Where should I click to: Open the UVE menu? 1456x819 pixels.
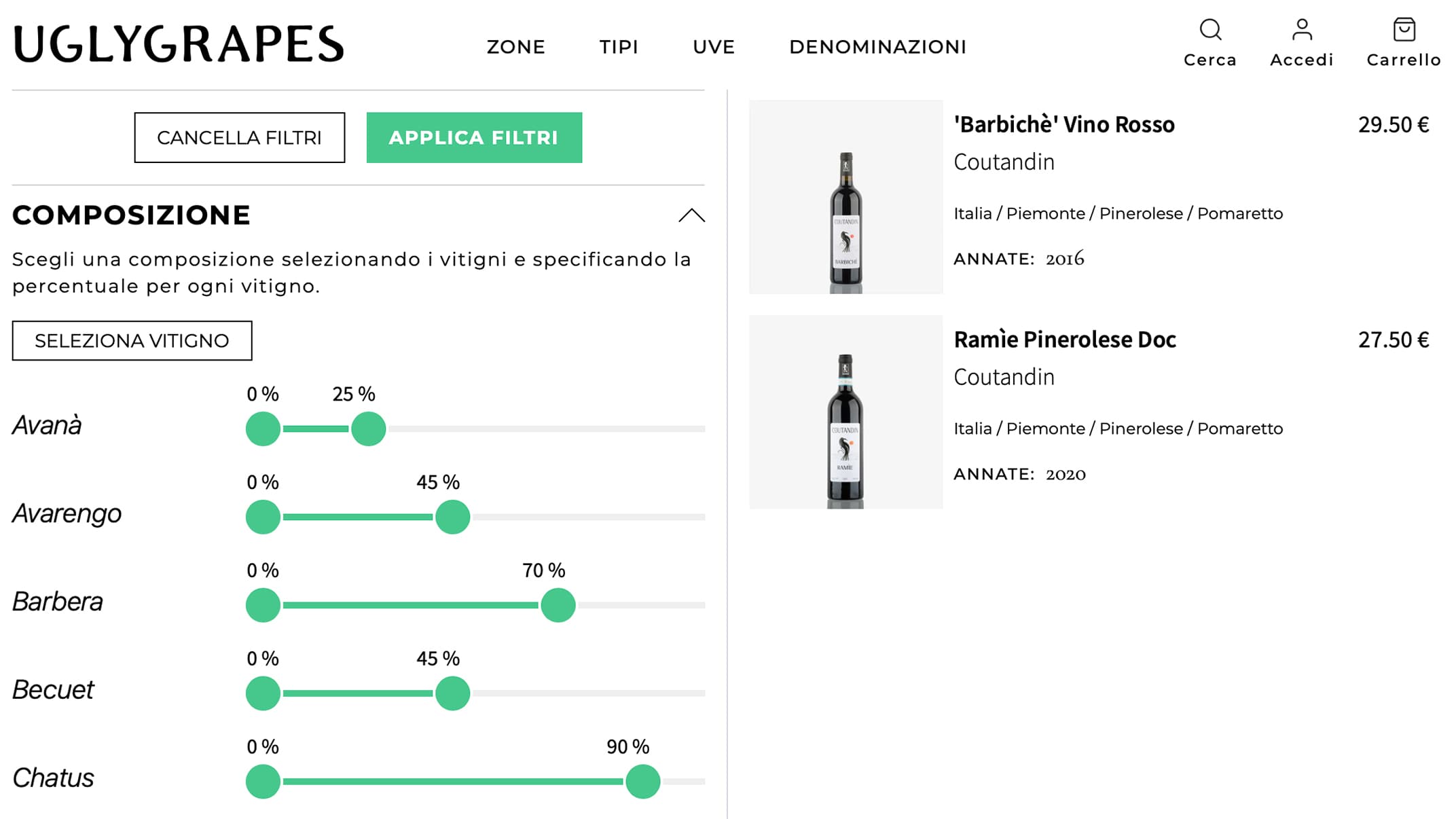(714, 47)
